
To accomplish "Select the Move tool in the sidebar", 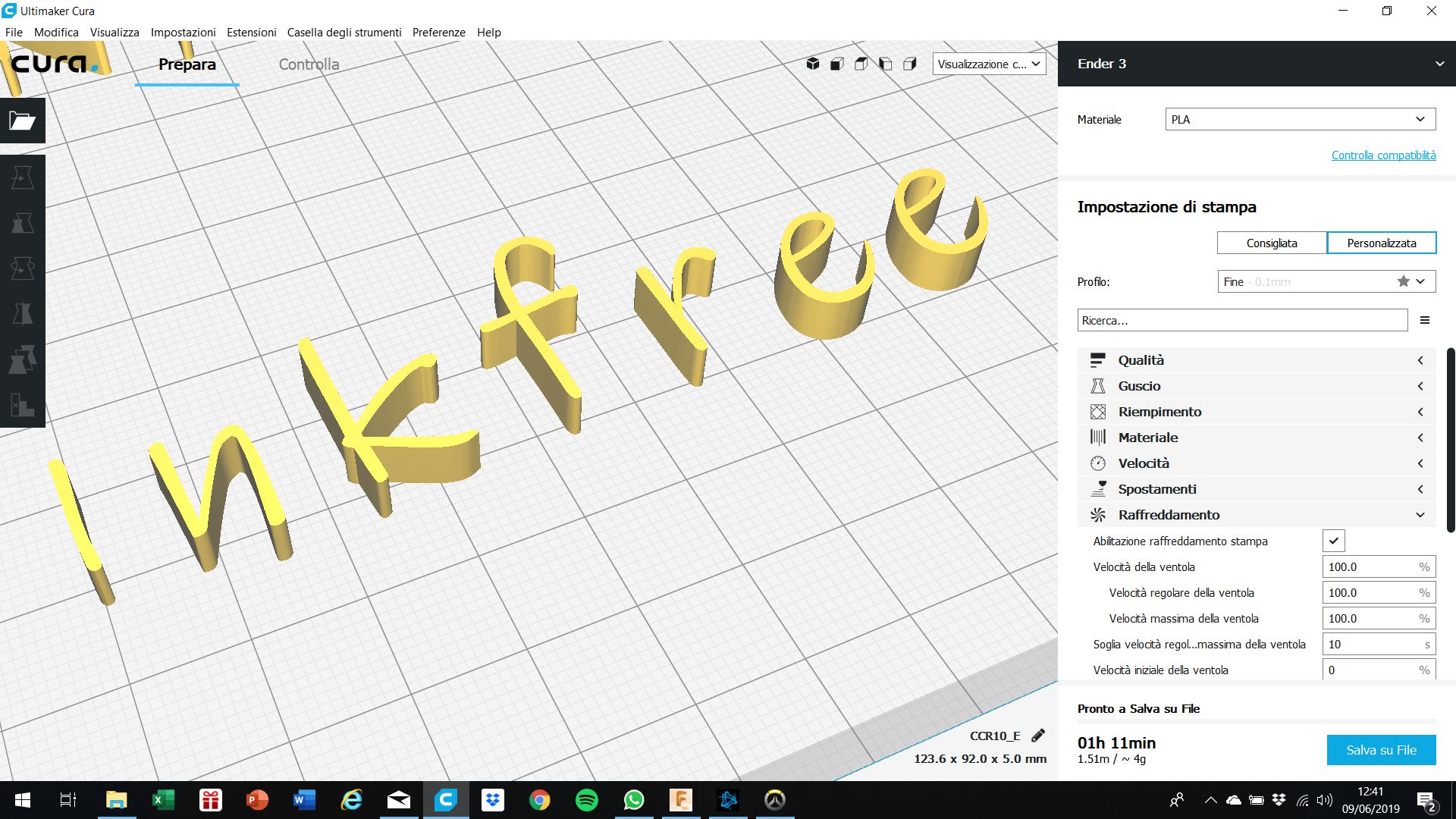I will point(22,177).
